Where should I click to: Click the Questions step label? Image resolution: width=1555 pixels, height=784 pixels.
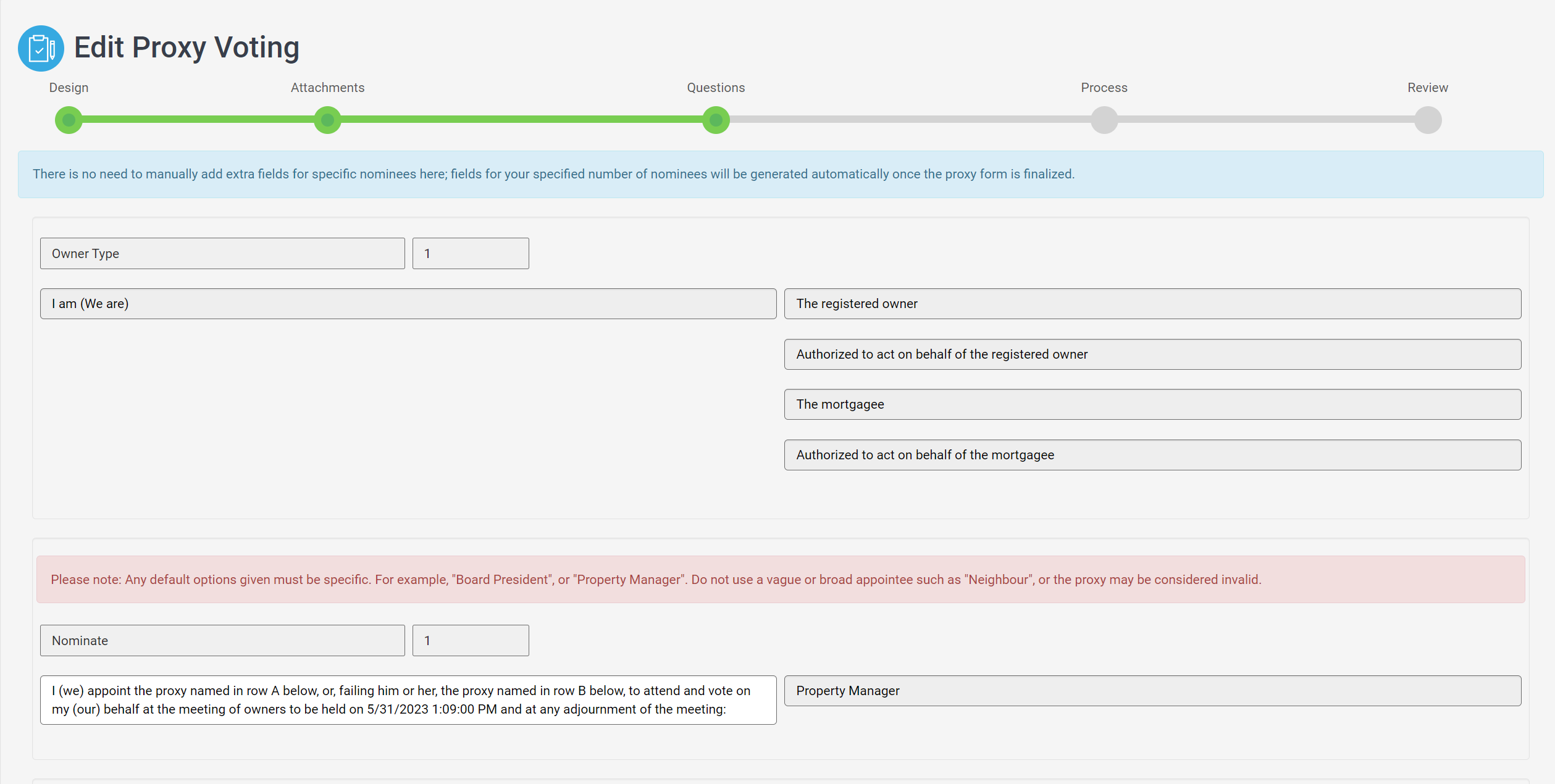[x=716, y=88]
